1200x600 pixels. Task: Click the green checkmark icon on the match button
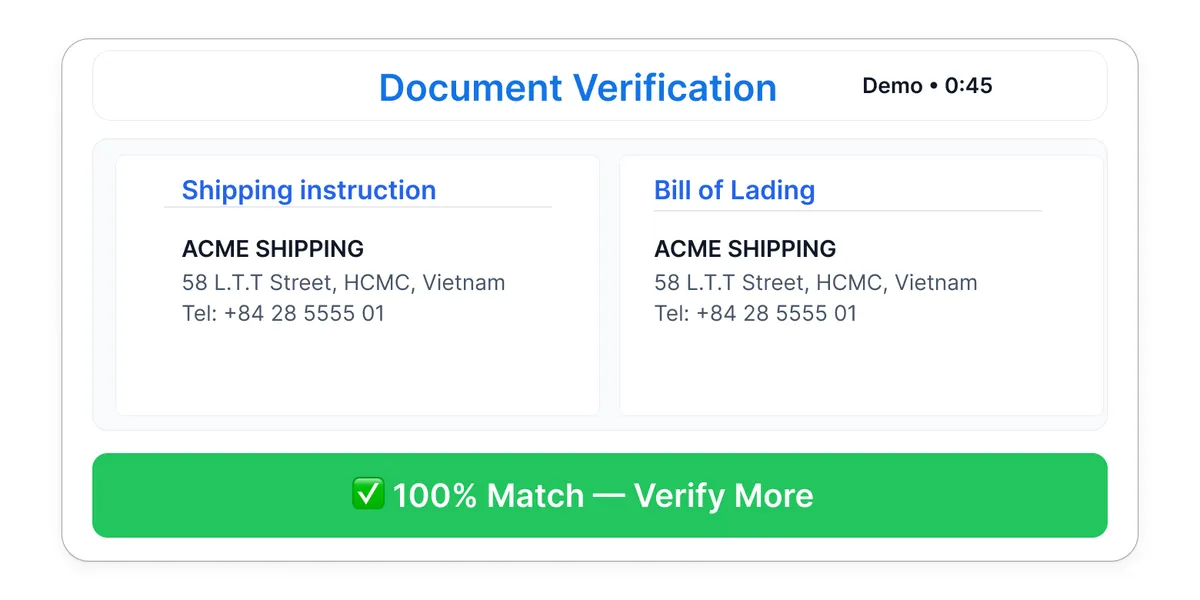[x=368, y=494]
